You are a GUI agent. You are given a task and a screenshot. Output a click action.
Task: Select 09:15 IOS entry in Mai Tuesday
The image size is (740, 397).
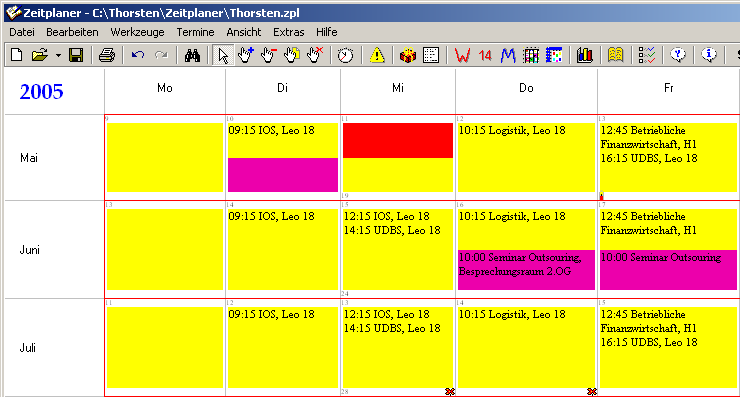271,130
